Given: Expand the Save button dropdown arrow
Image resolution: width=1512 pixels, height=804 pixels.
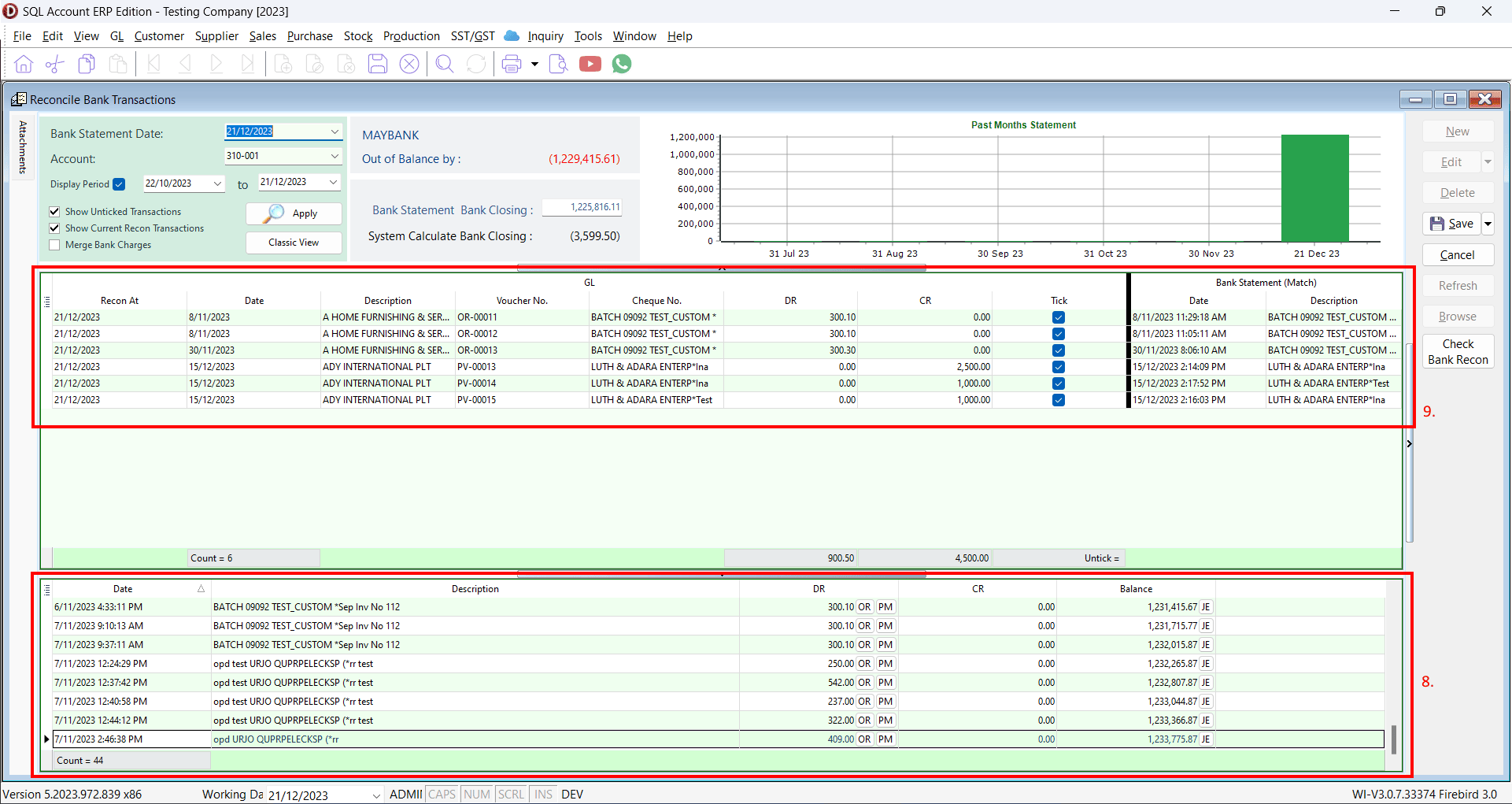Looking at the screenshot, I should click(x=1488, y=224).
